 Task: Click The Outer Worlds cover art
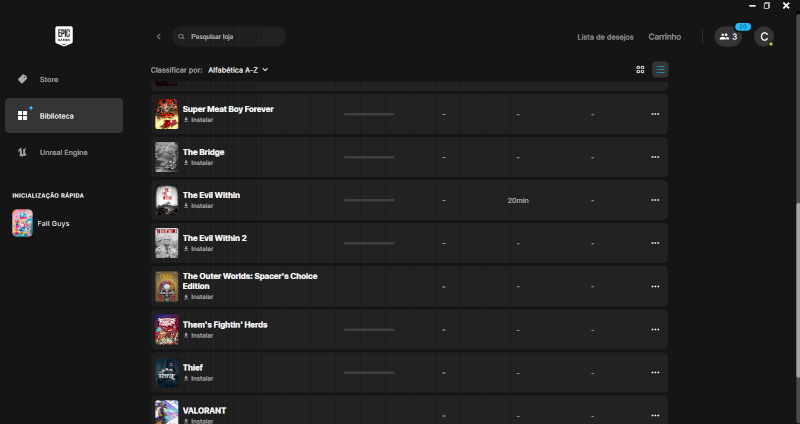coord(166,287)
